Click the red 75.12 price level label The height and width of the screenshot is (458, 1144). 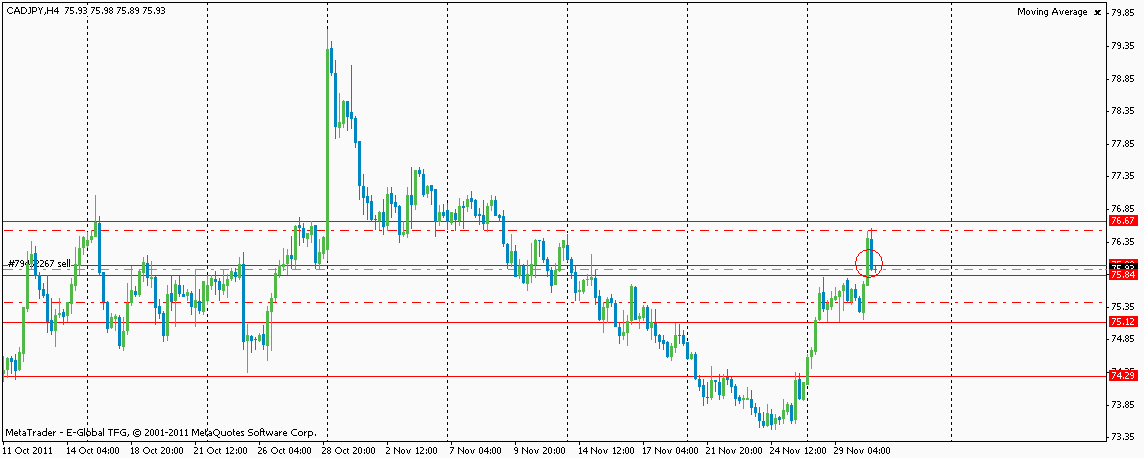pyautogui.click(x=1121, y=322)
